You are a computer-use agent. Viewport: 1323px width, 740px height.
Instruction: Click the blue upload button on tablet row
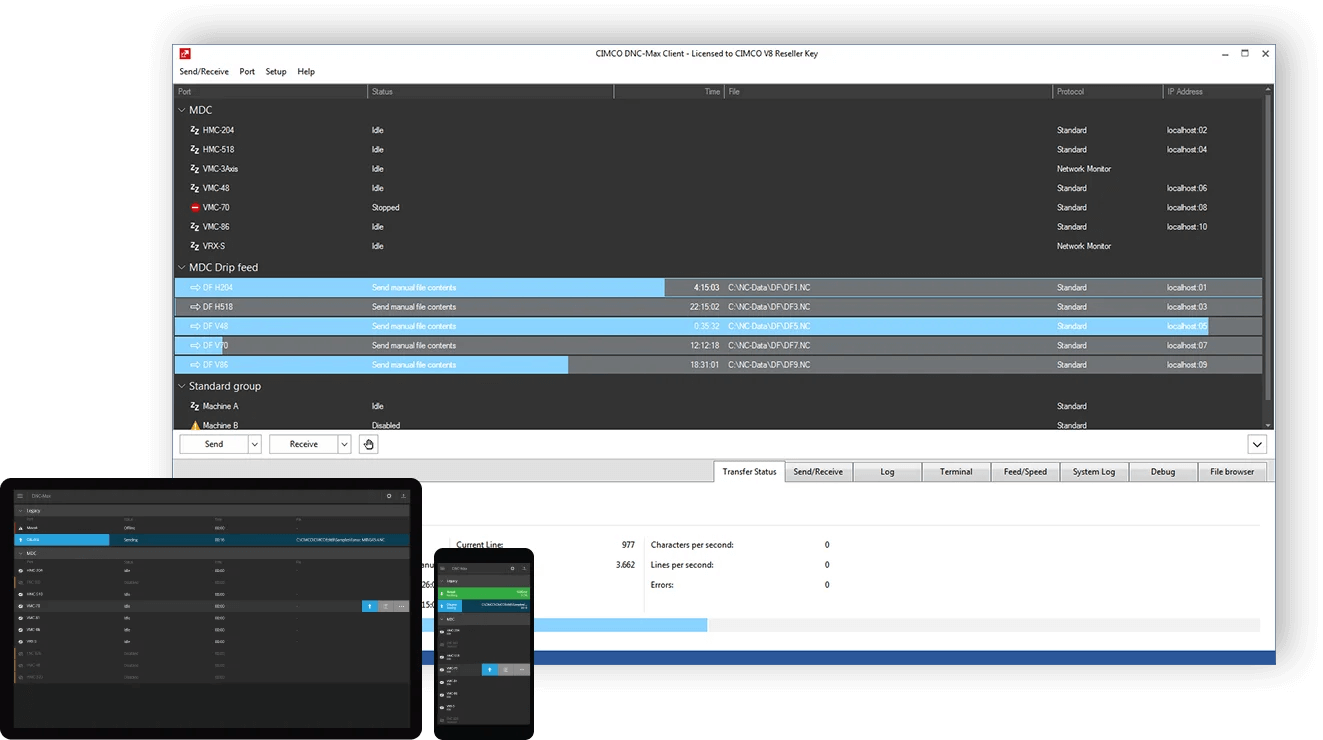point(370,606)
